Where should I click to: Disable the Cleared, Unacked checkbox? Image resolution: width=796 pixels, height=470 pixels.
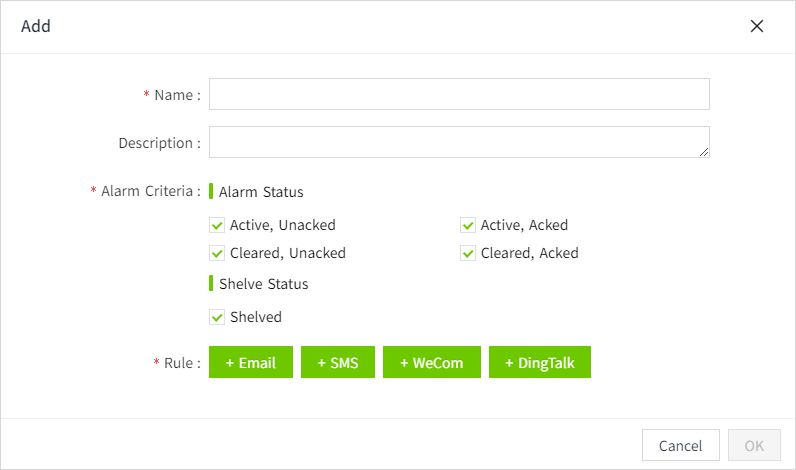click(x=217, y=253)
